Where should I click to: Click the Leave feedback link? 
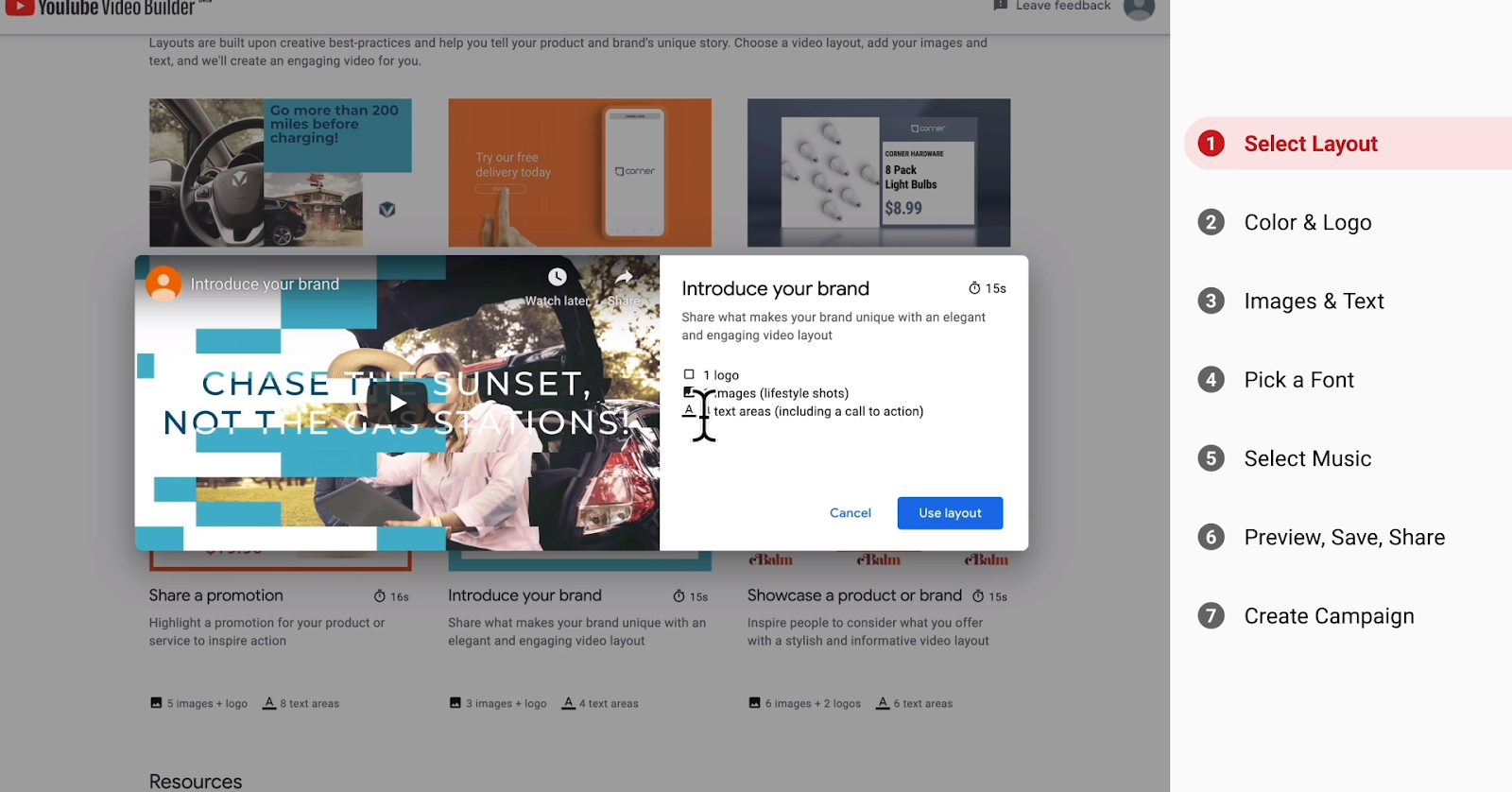click(x=1053, y=6)
